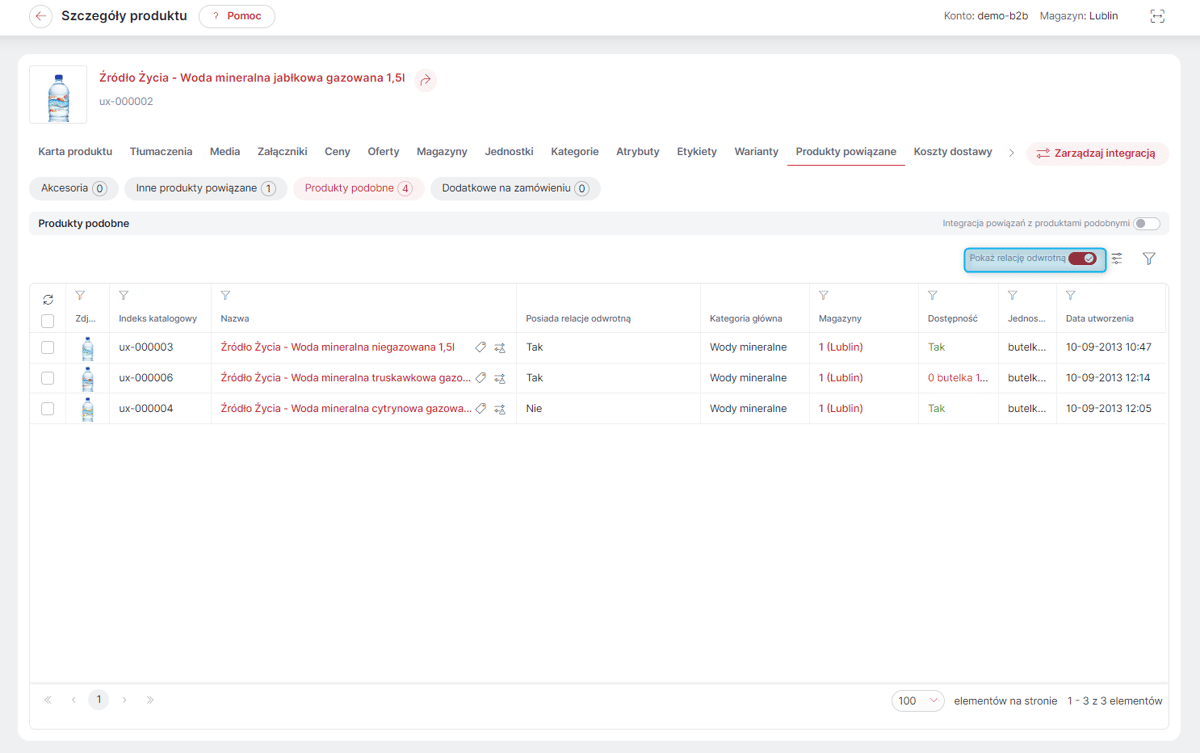Go back using the arrow icon
1200x753 pixels.
click(41, 16)
